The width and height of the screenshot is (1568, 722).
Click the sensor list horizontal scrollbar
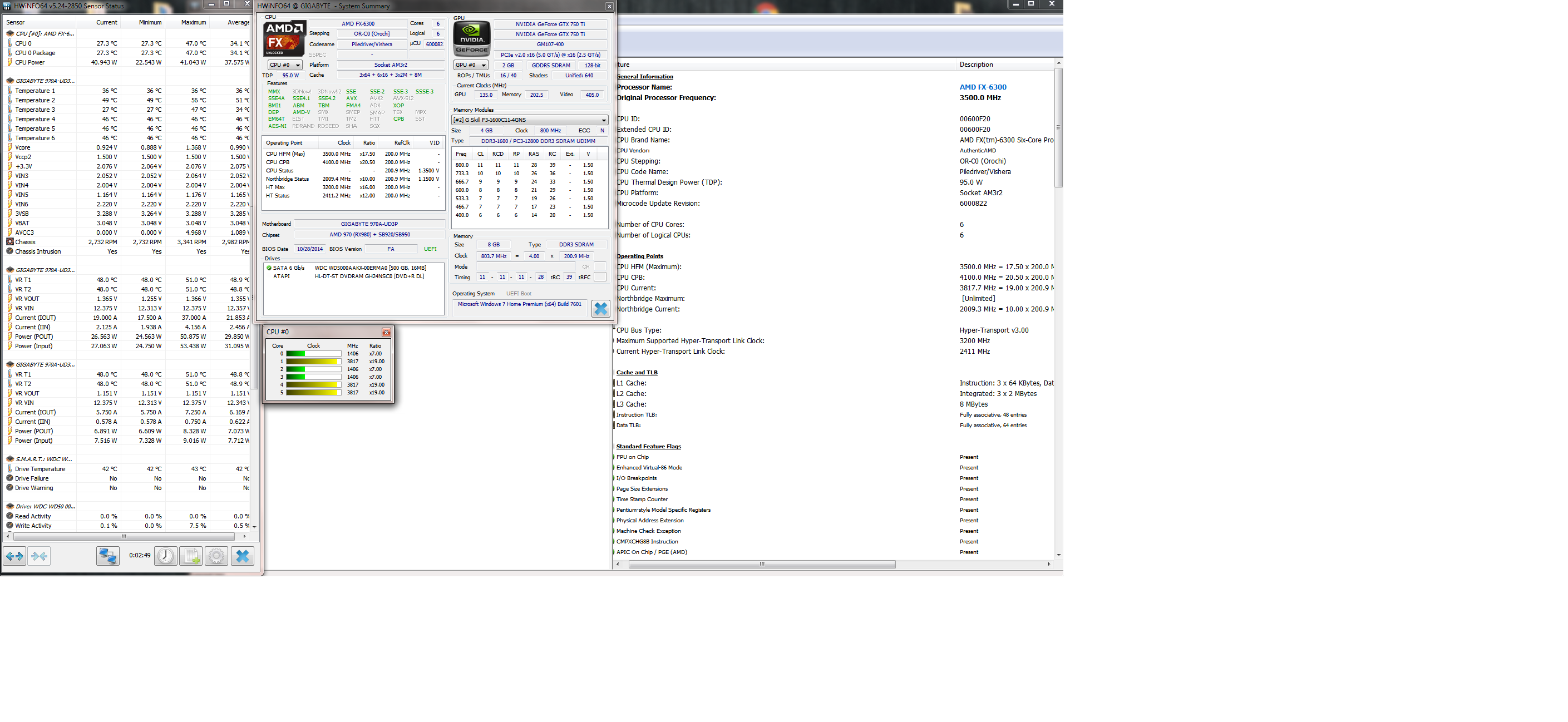click(x=124, y=536)
